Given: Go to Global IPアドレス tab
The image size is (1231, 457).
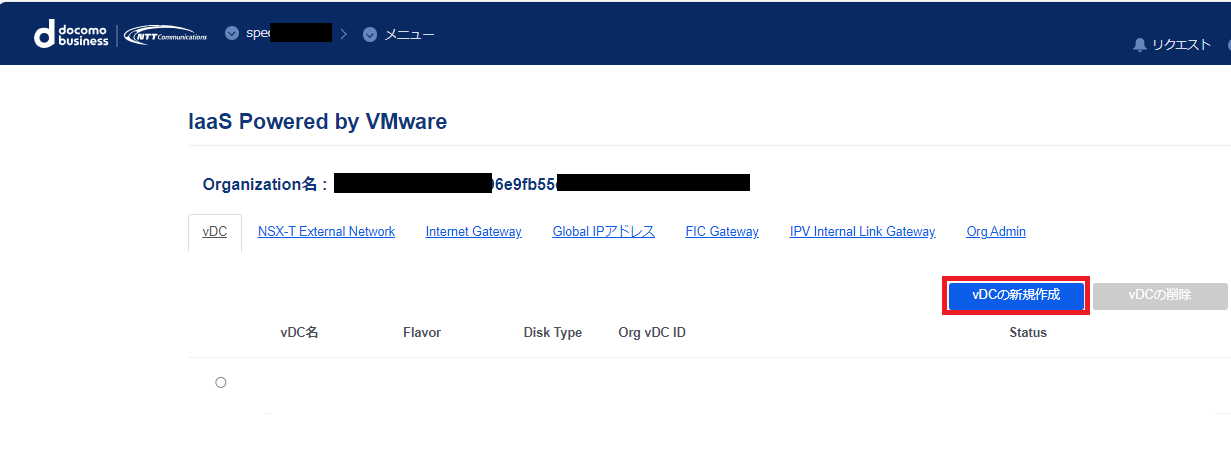Looking at the screenshot, I should [603, 231].
